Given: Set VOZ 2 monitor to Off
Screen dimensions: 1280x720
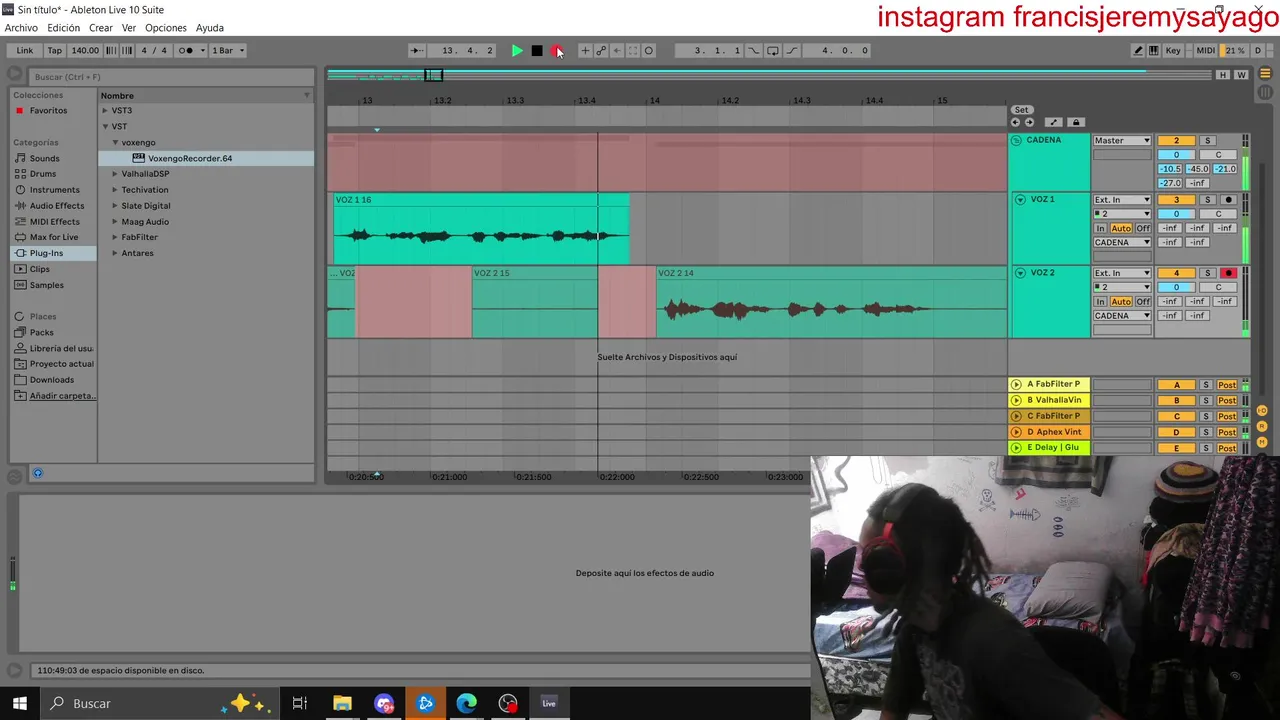Looking at the screenshot, I should (1143, 301).
